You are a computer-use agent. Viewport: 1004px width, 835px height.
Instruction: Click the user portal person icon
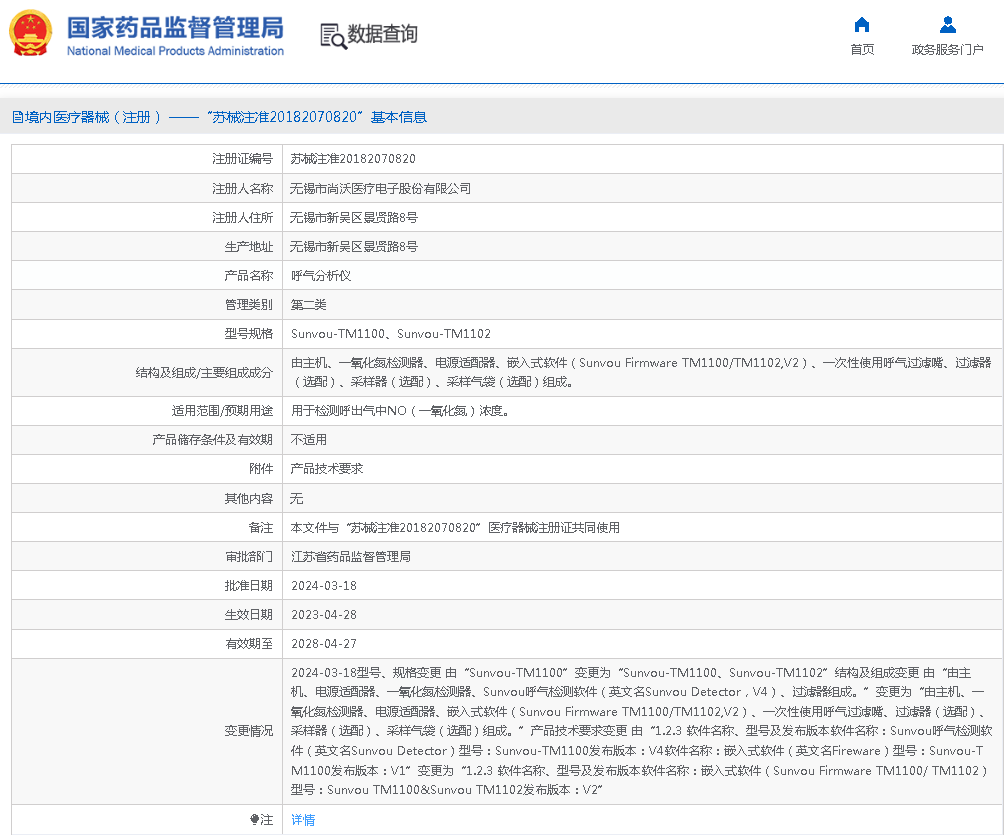coord(947,25)
